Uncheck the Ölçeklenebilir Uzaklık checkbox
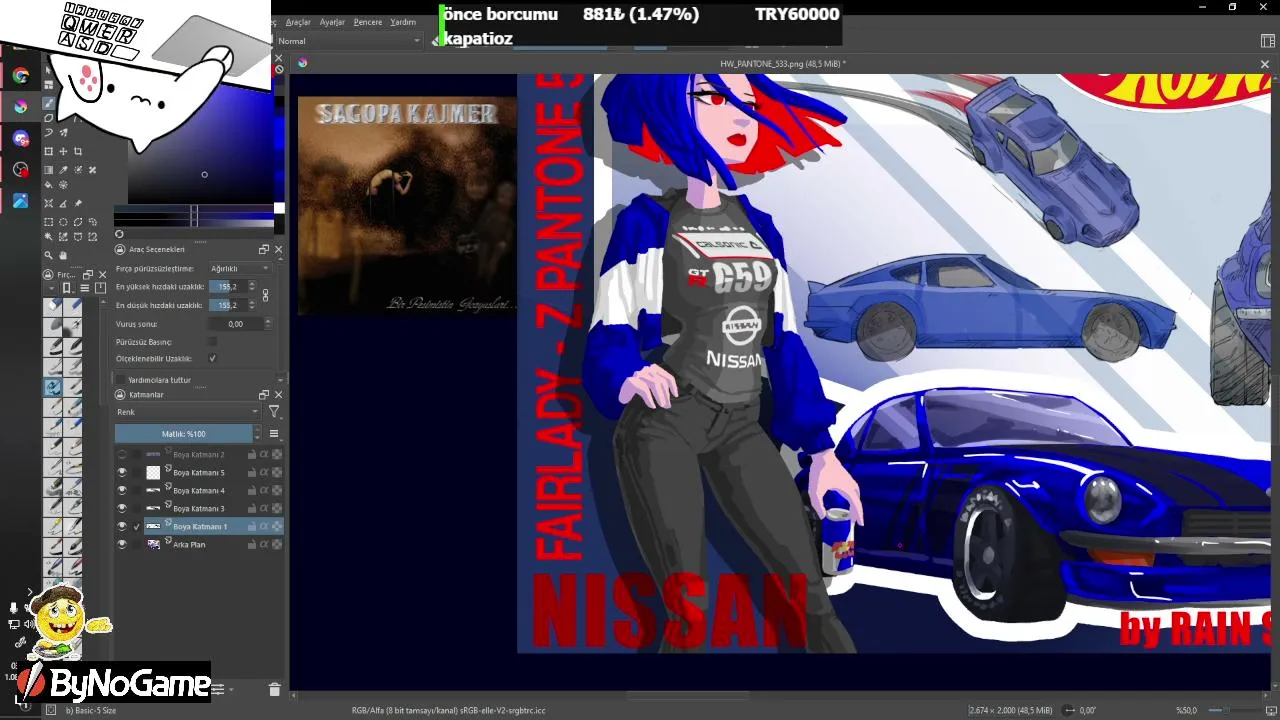Screen dimensions: 1280x720 click(212, 358)
